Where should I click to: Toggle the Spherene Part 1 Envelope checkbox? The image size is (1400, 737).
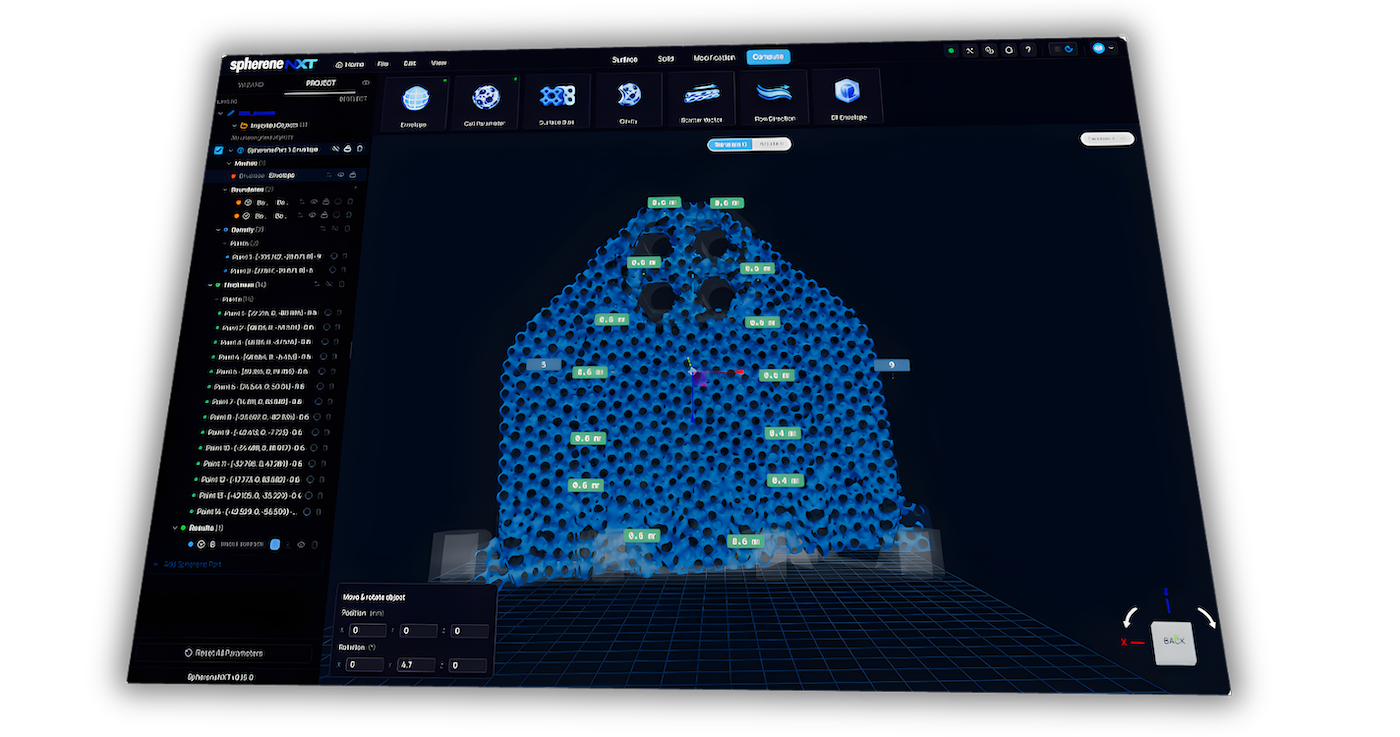click(x=219, y=150)
